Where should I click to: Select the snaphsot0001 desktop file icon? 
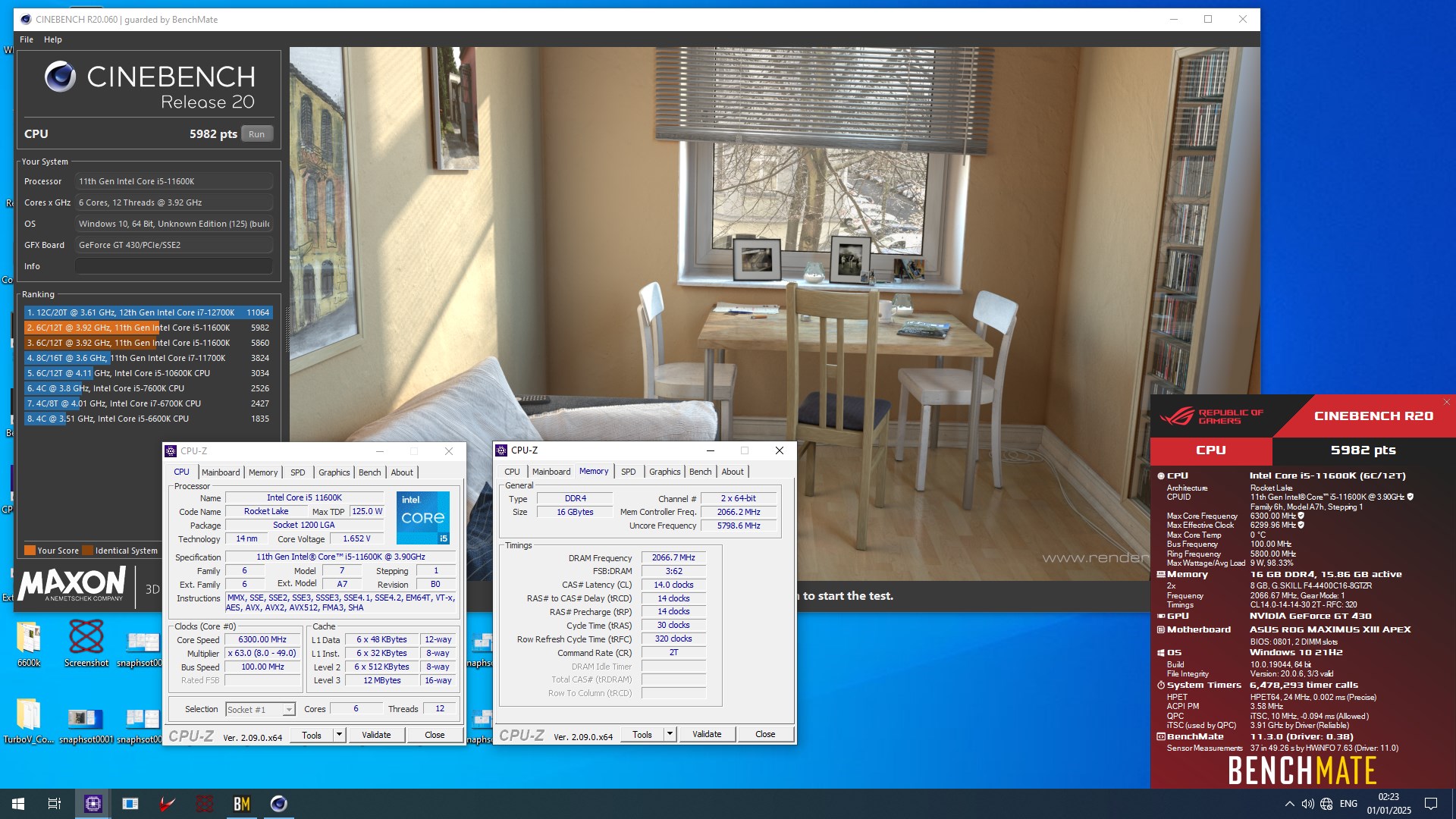(x=86, y=717)
